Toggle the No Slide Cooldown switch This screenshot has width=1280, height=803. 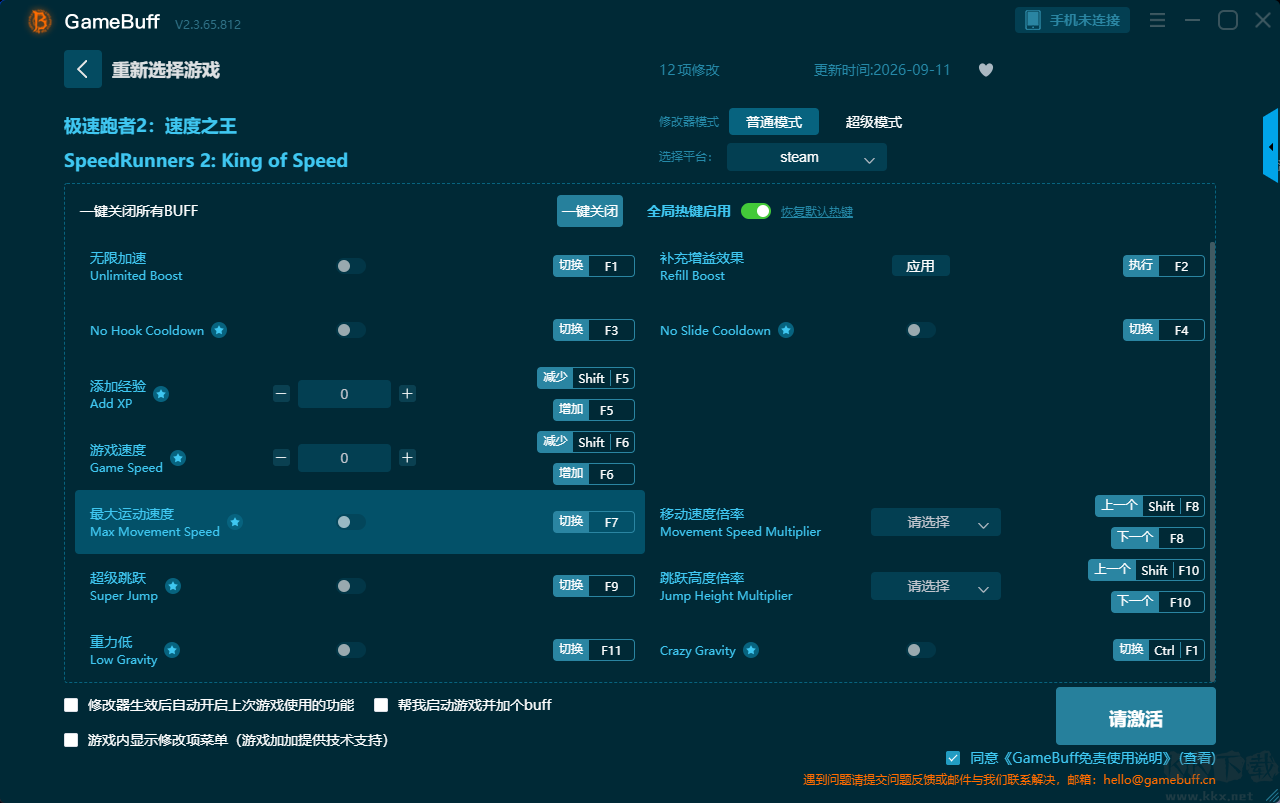(921, 330)
